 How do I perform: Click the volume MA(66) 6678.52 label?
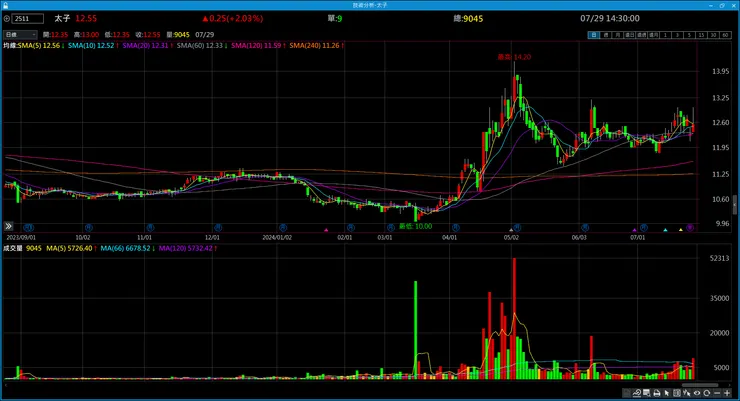click(127, 248)
